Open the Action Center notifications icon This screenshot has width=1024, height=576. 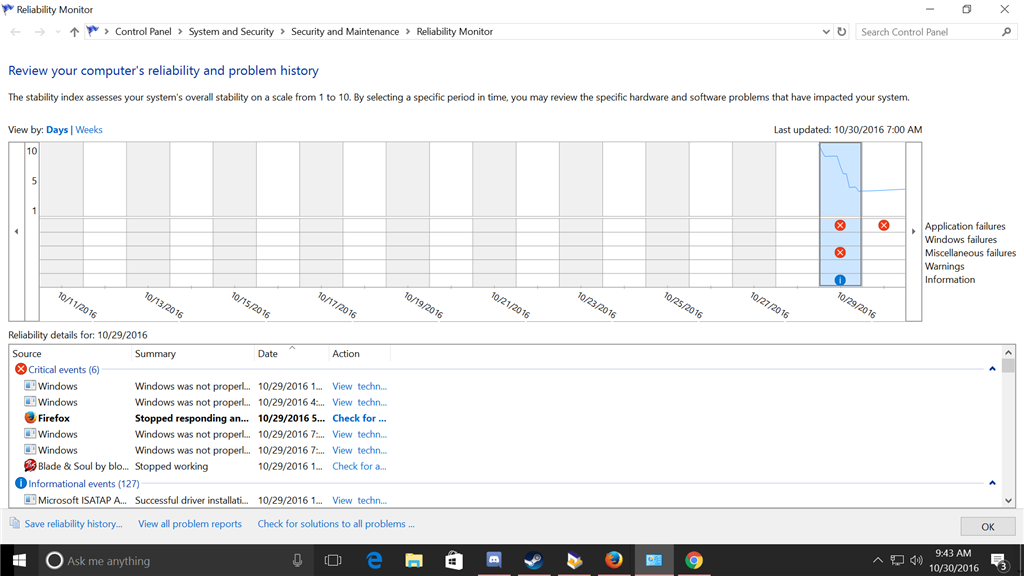[x=999, y=560]
